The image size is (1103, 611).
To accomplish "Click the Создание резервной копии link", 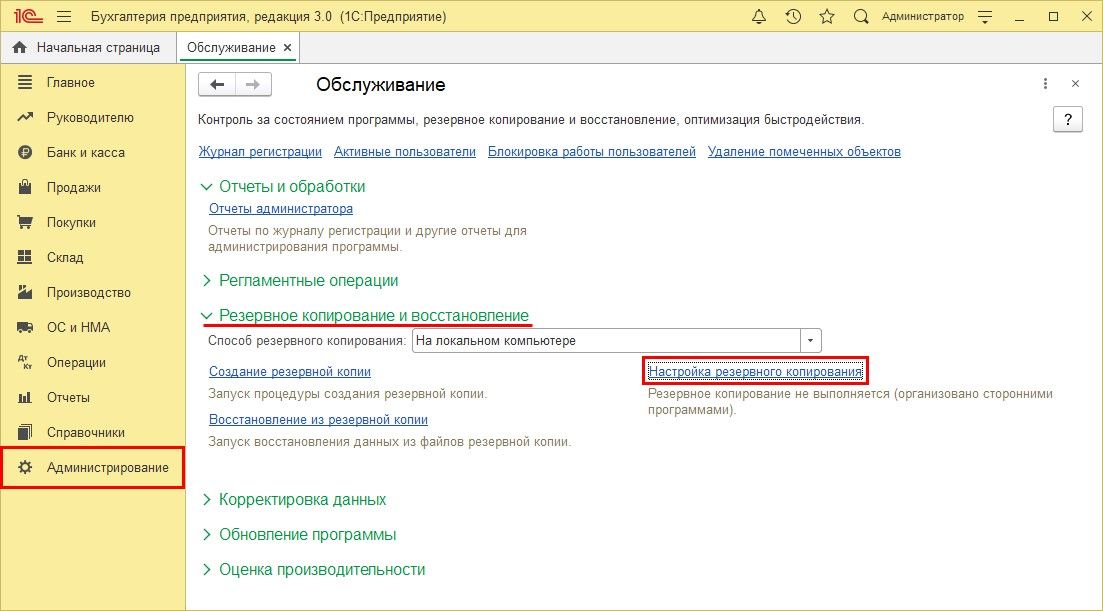I will pos(290,371).
